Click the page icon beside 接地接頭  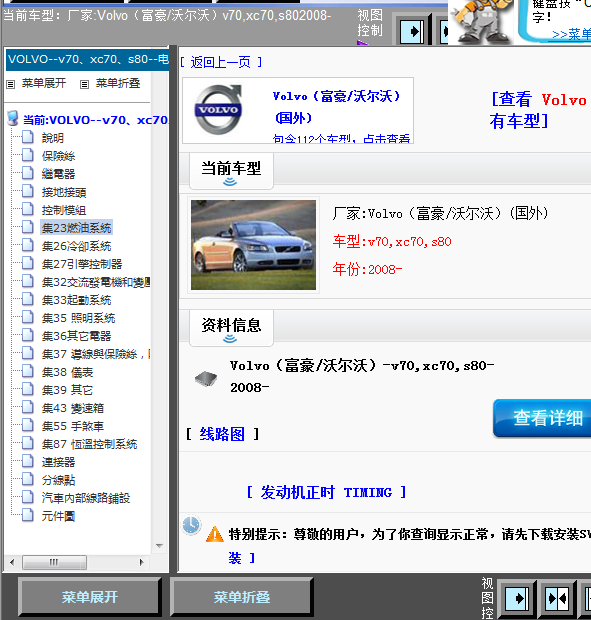pyautogui.click(x=28, y=191)
